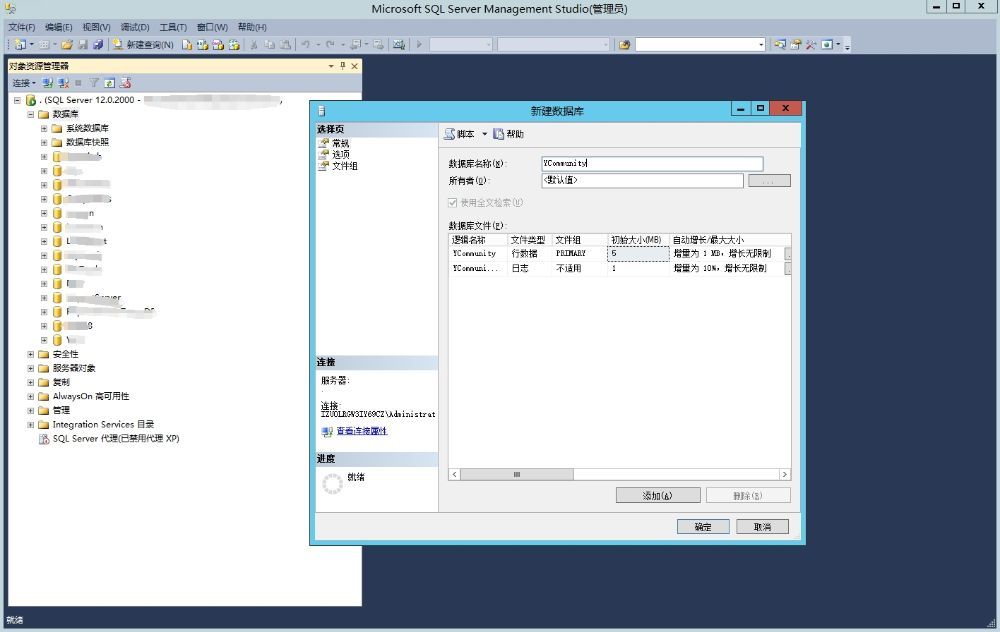This screenshot has height=632, width=1000.
Task: Open the Properties Window toolbar icon
Action: (795, 45)
